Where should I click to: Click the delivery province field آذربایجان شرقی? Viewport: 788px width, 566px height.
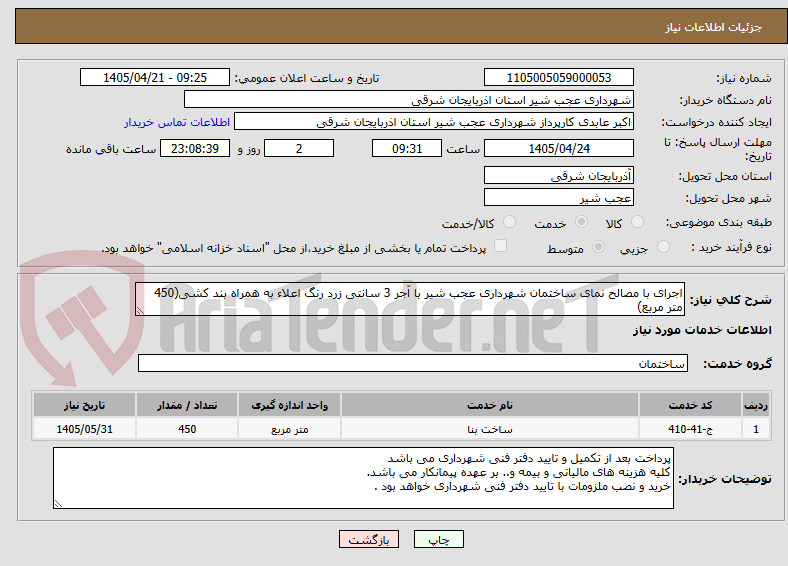[559, 175]
